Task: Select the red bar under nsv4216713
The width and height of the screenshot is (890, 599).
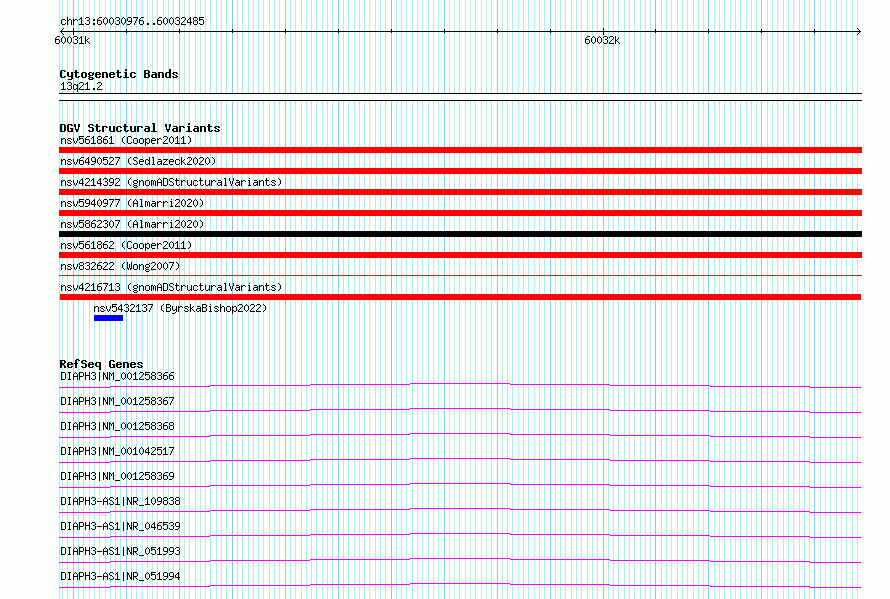Action: tap(460, 297)
